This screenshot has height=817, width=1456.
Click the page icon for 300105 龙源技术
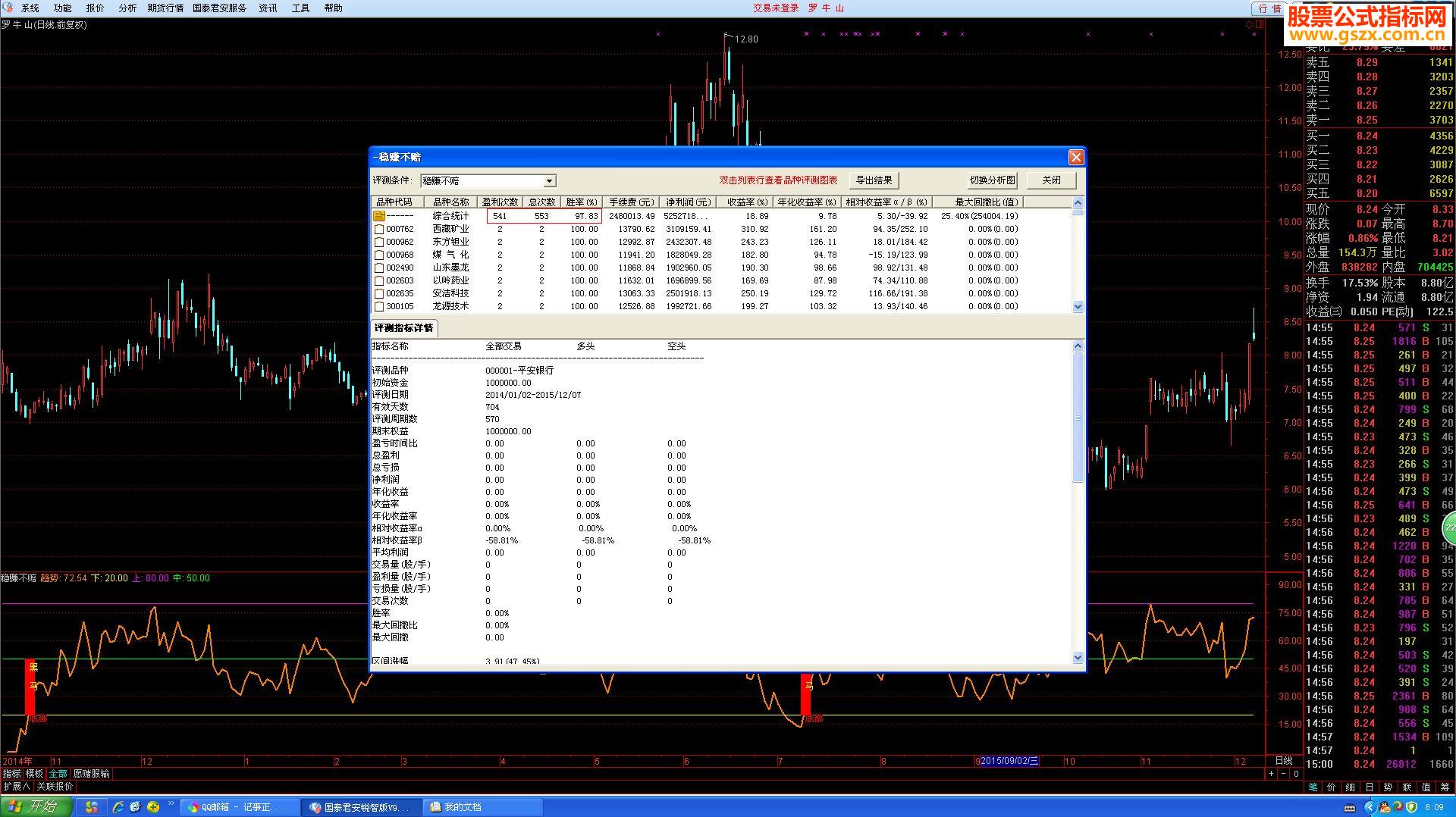coord(378,306)
